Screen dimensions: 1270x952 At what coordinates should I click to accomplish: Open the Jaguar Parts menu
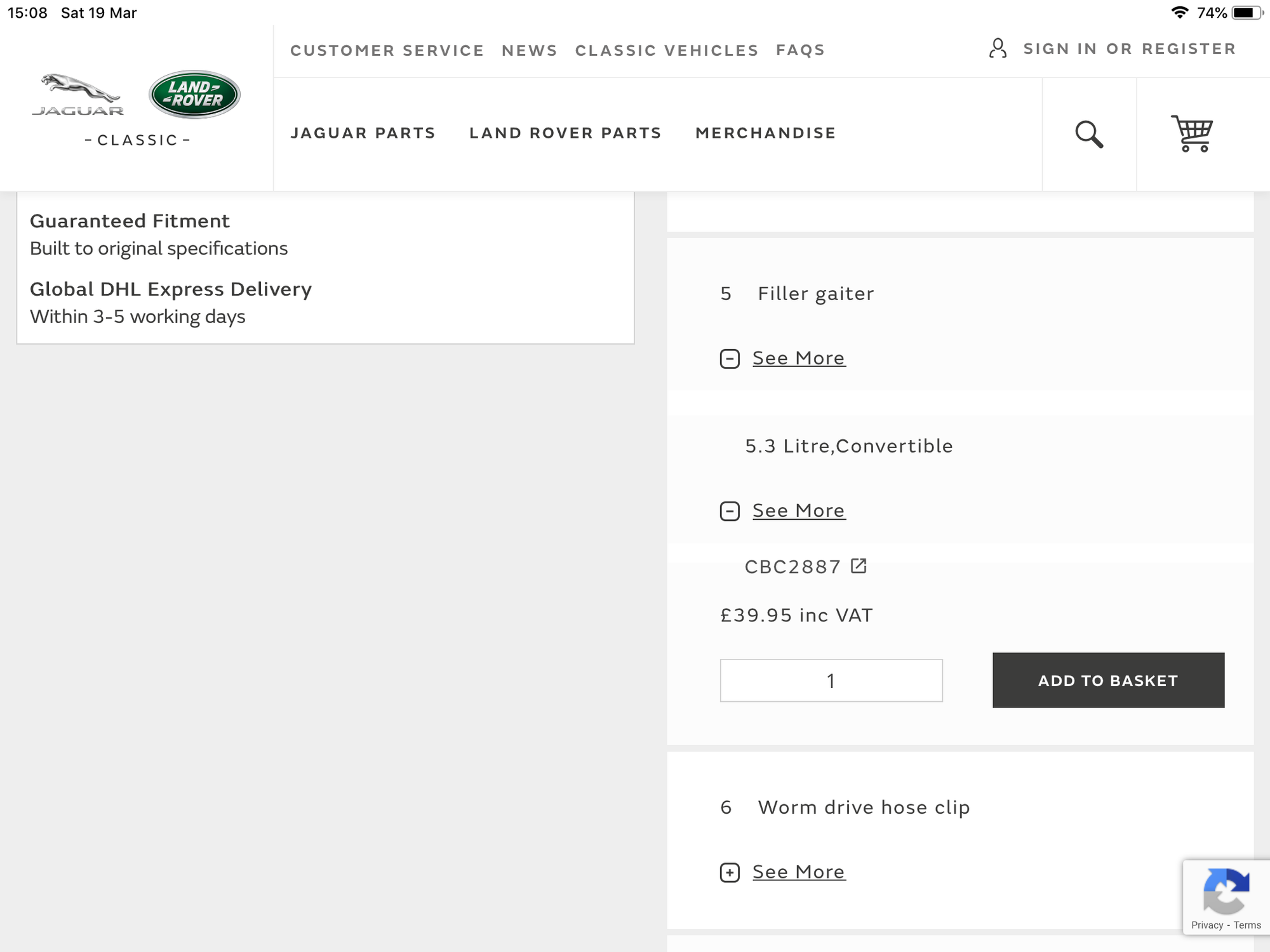coord(363,133)
